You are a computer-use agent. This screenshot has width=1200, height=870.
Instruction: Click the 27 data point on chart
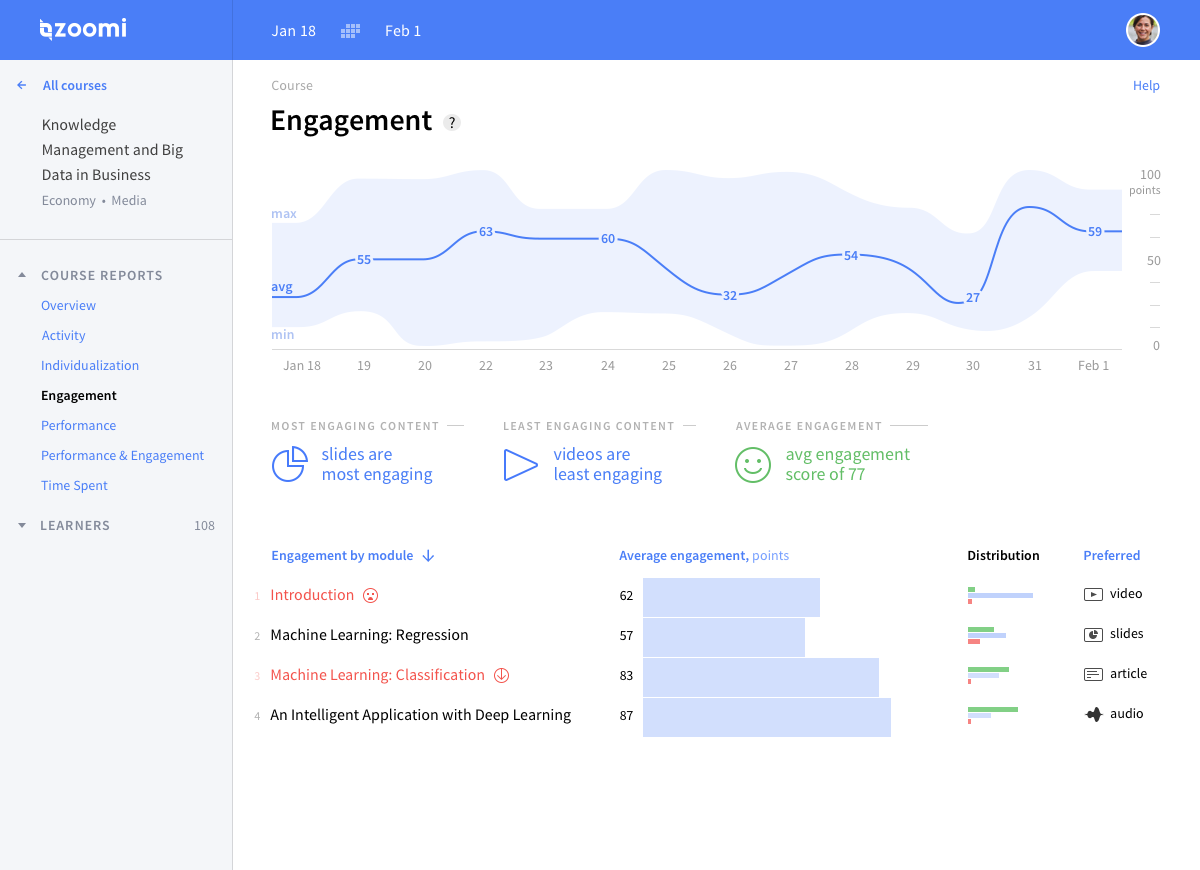(x=972, y=298)
